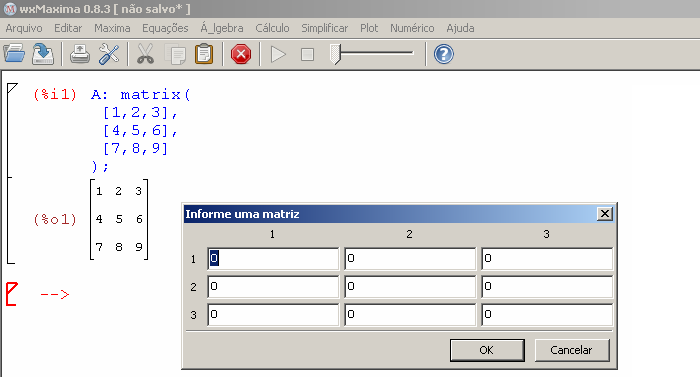Viewport: 700px width, 377px height.
Task: Open the Ajuda menu
Action: (x=460, y=28)
